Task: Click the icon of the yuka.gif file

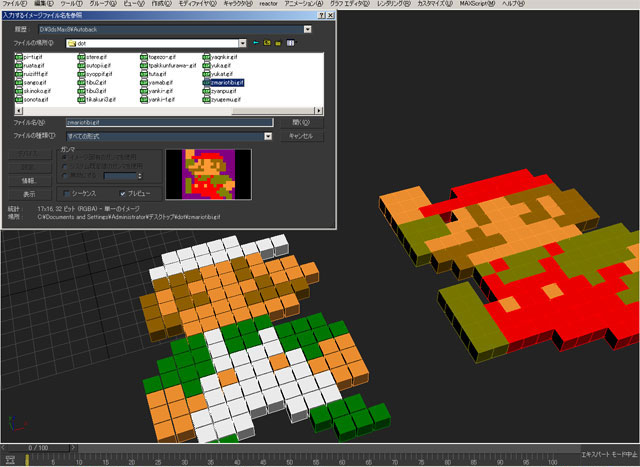Action: [x=206, y=66]
